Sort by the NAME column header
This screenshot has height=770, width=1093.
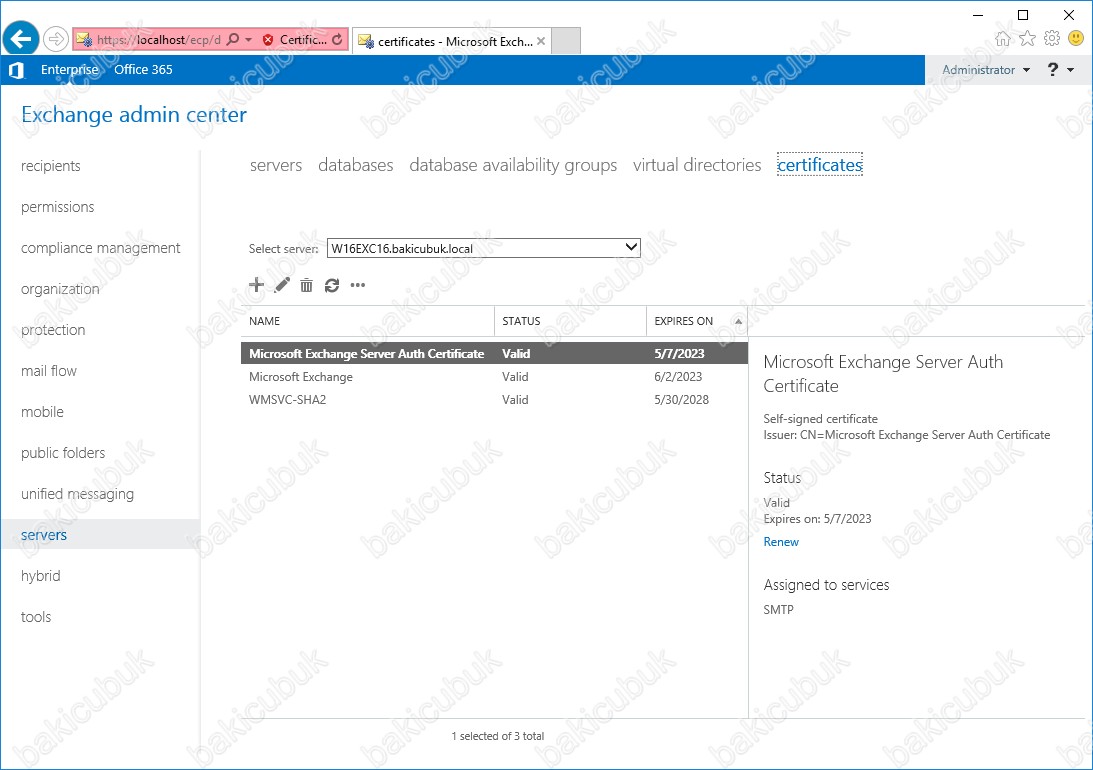point(368,321)
